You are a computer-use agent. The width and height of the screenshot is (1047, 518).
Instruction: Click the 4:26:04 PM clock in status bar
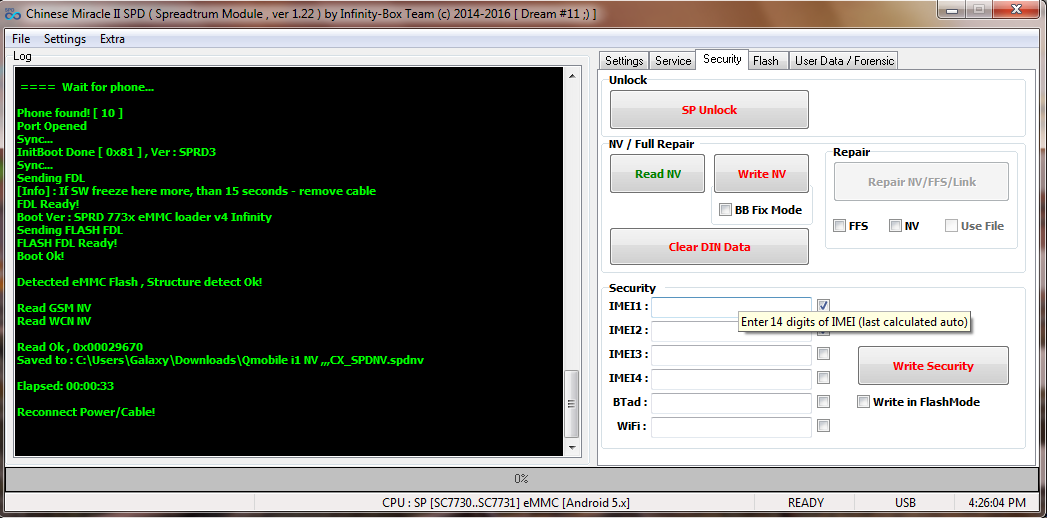(997, 503)
